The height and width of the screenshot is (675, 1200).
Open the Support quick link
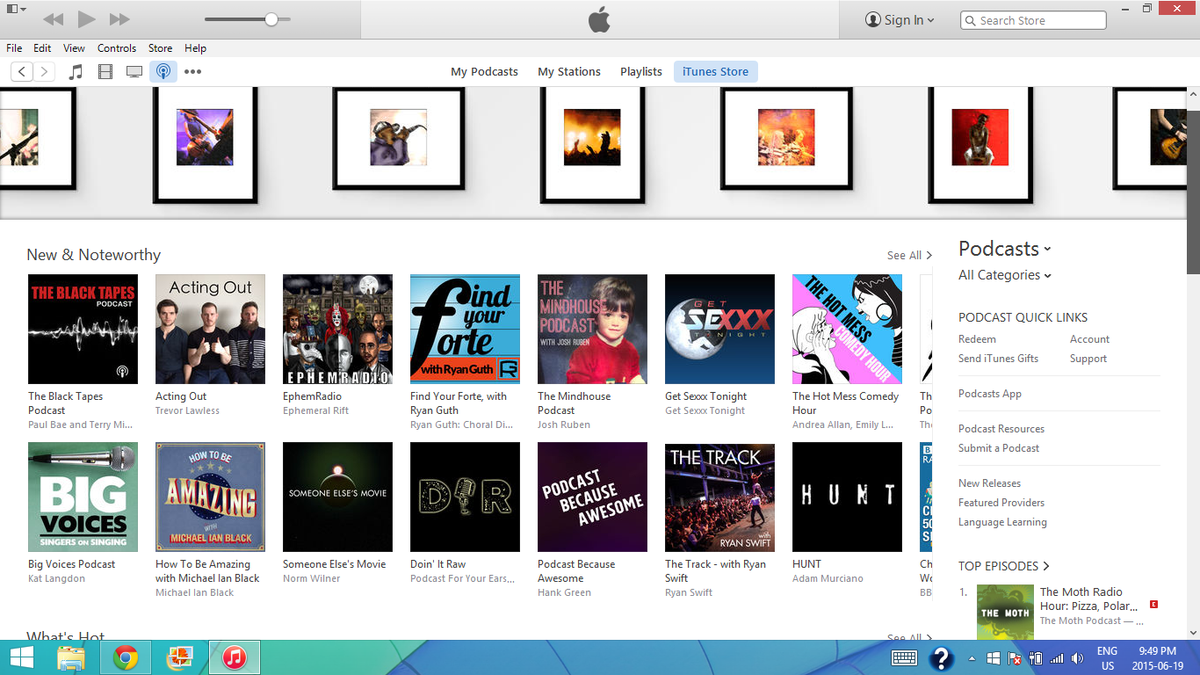(1088, 359)
